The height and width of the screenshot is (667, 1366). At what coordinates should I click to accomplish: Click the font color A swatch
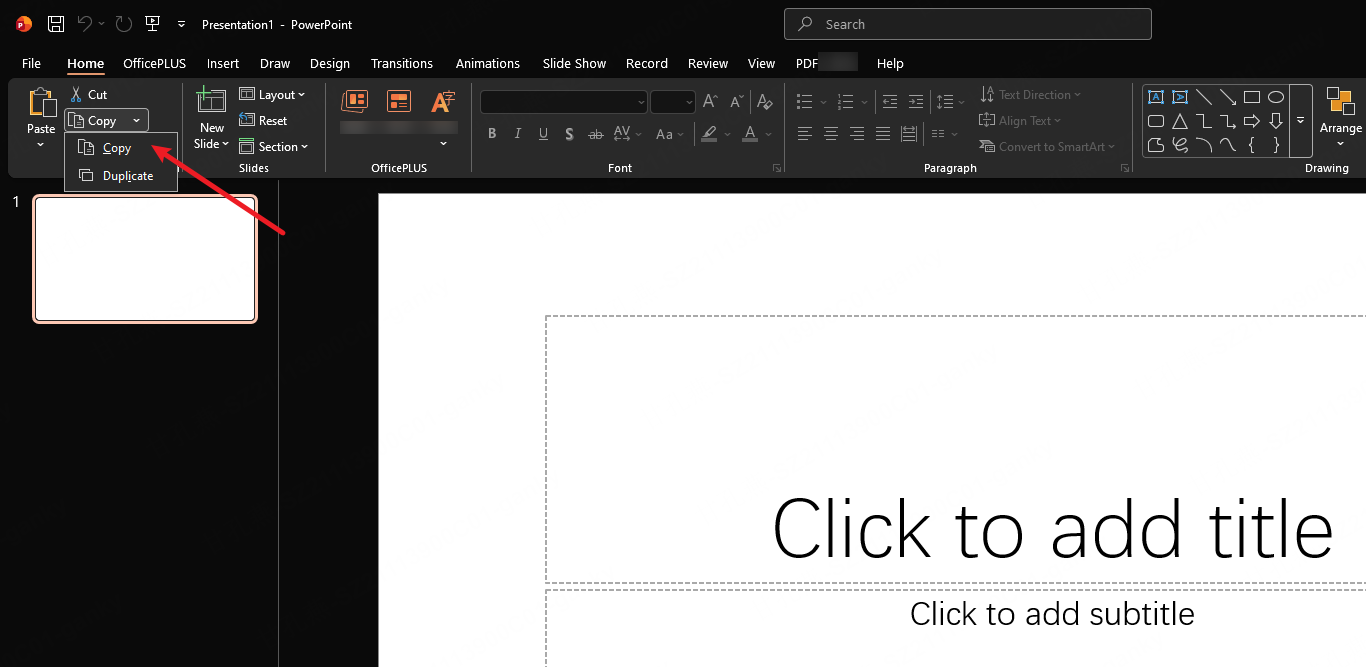point(750,134)
